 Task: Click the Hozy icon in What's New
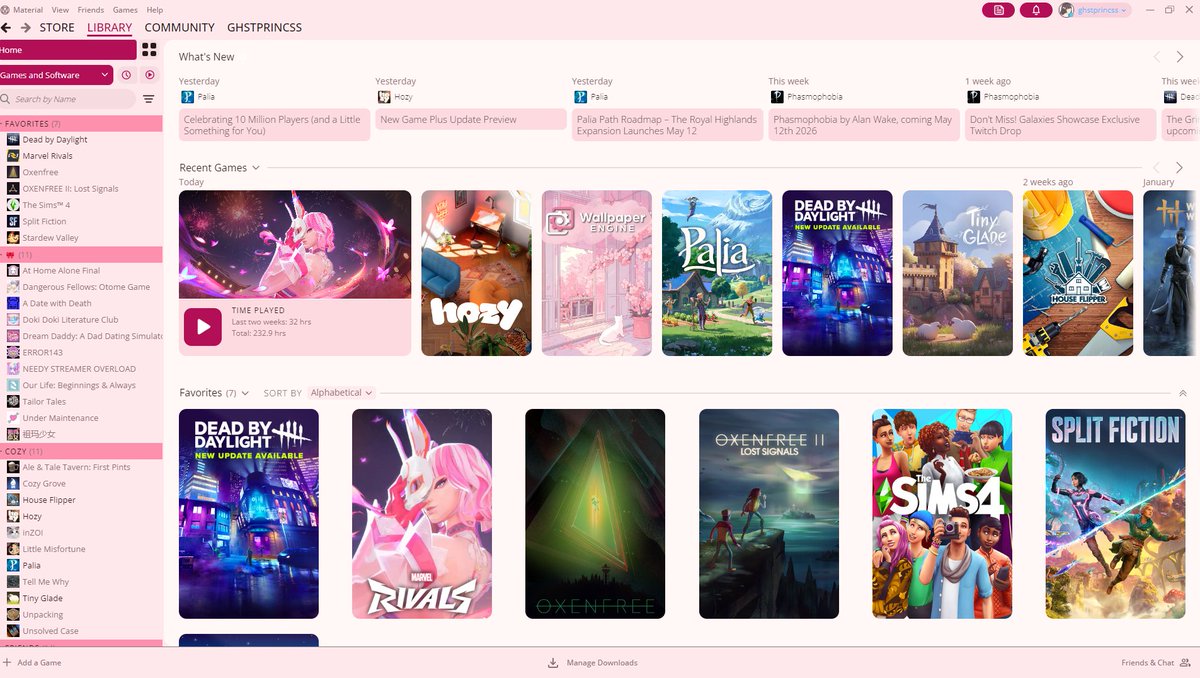[383, 97]
